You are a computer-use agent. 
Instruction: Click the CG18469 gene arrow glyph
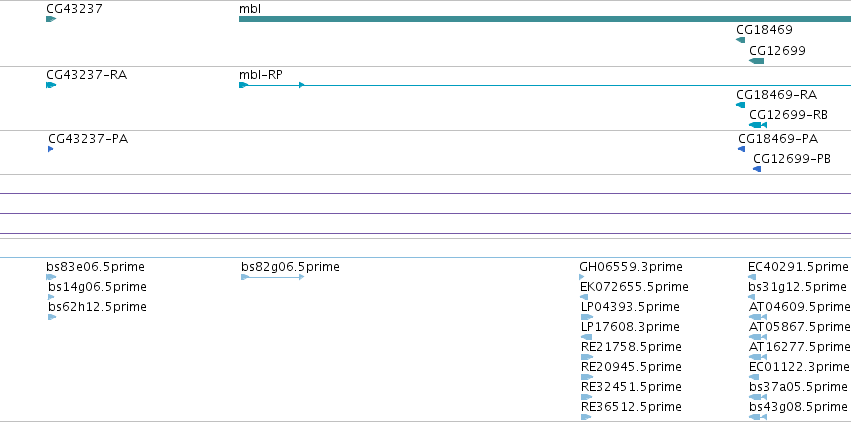(740, 40)
